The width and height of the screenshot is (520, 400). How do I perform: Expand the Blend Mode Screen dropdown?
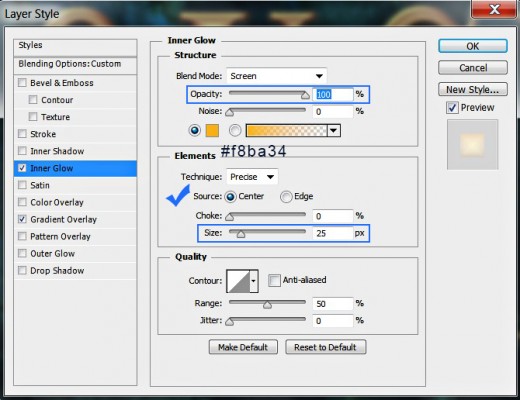click(x=277, y=76)
